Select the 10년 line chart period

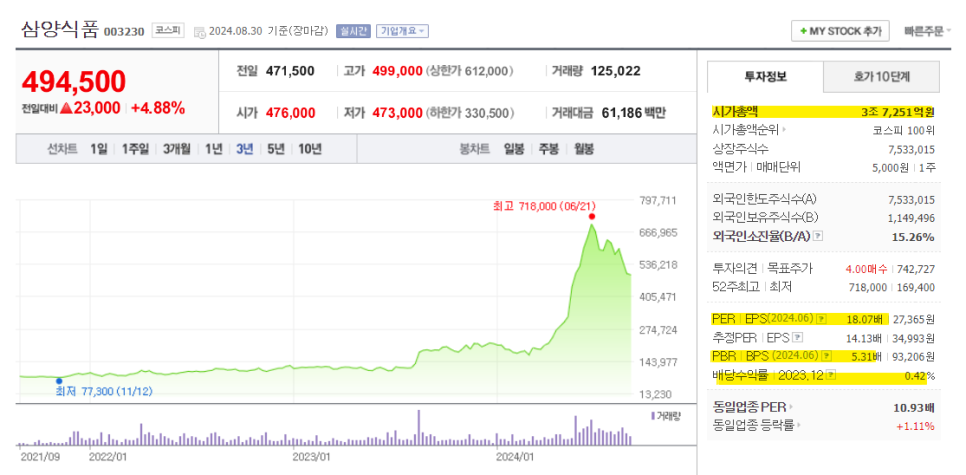pos(309,149)
